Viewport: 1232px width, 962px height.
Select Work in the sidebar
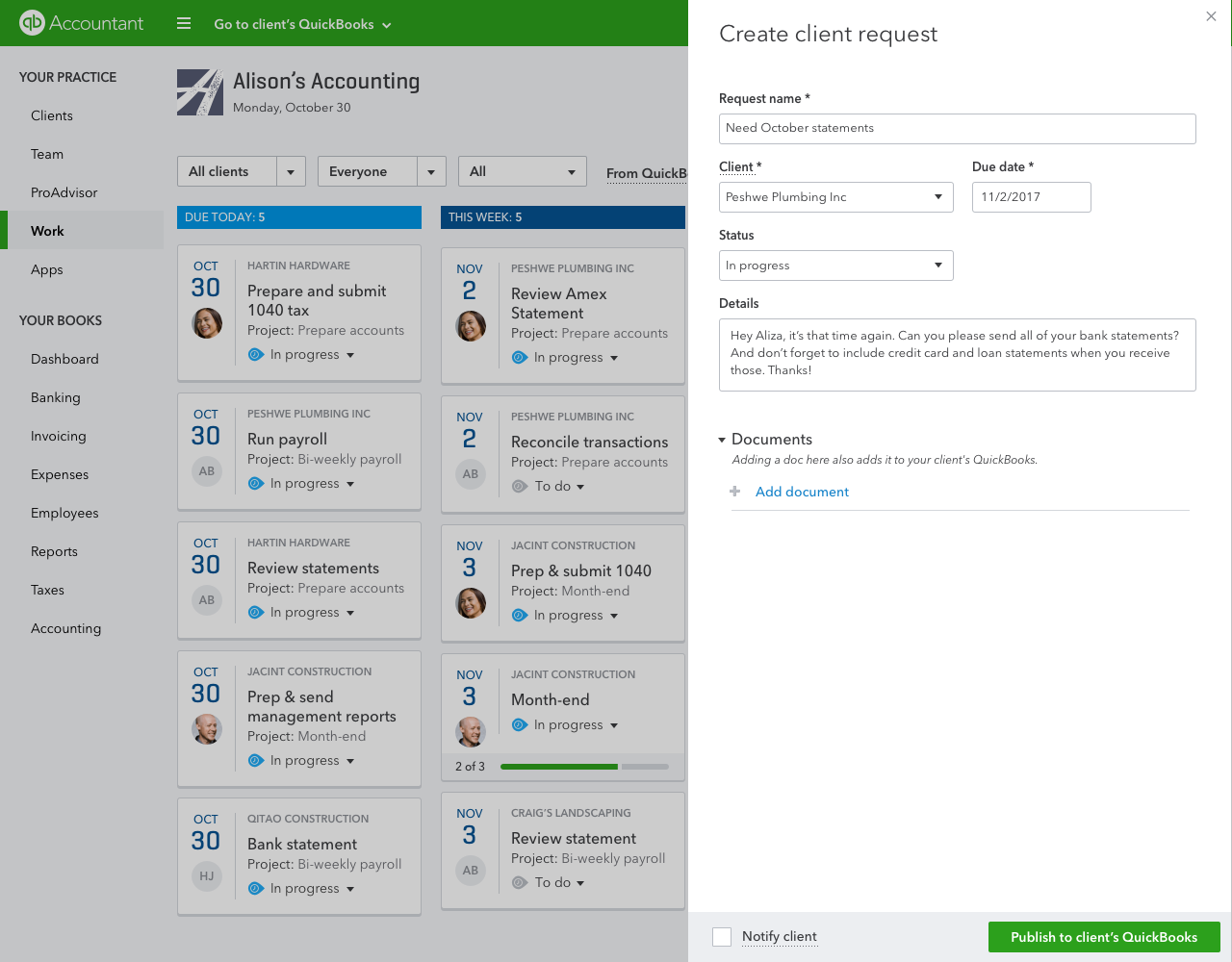pyautogui.click(x=82, y=231)
